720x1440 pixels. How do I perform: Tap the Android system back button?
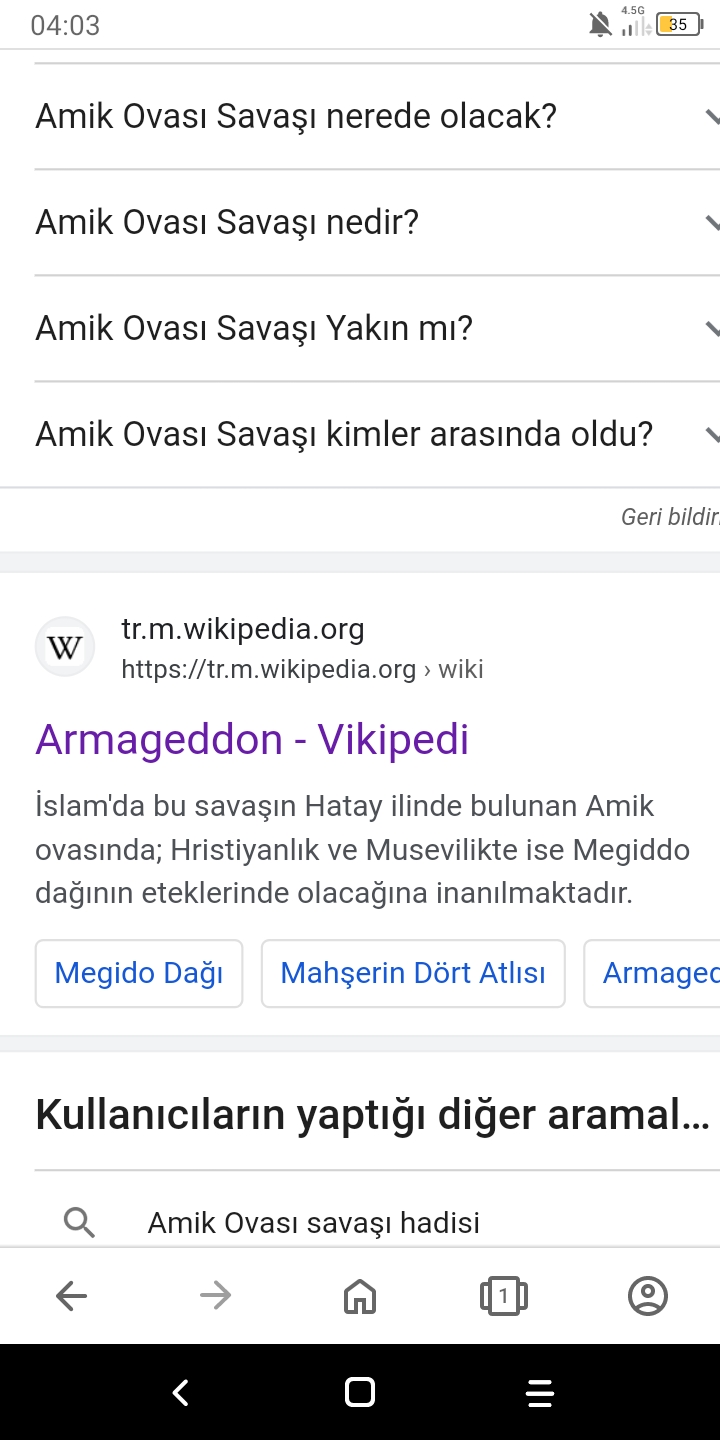point(180,1392)
